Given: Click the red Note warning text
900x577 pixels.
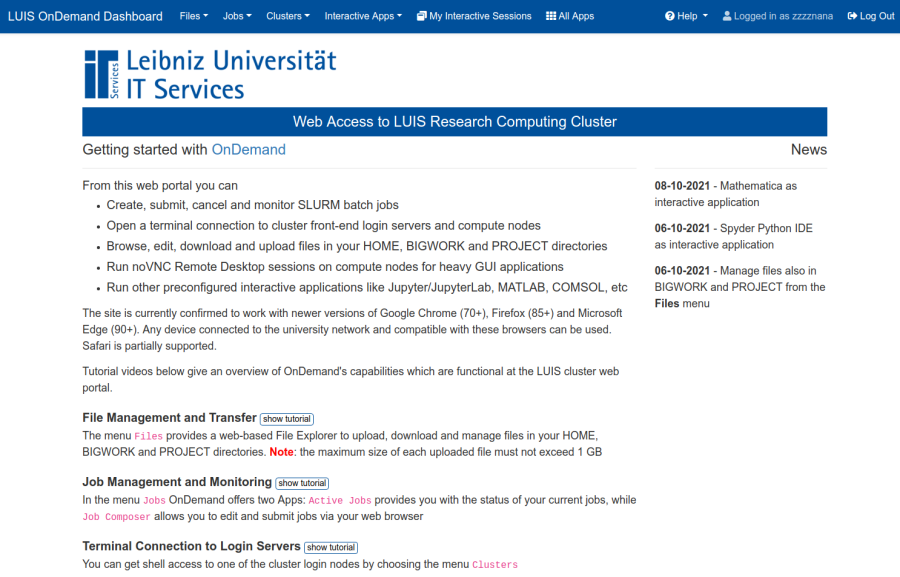Looking at the screenshot, I should click(x=281, y=452).
